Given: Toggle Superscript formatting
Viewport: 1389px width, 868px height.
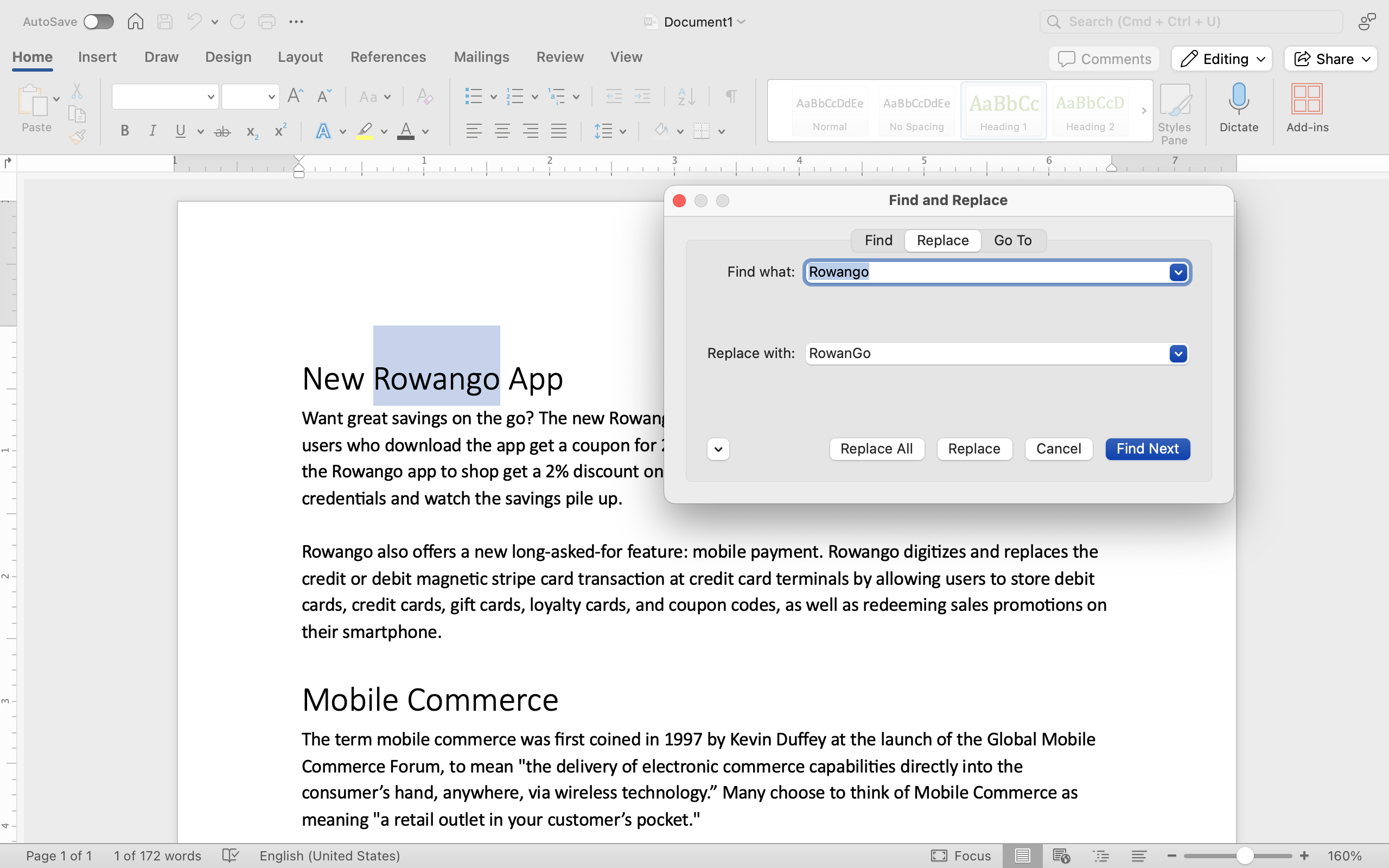Looking at the screenshot, I should click(x=280, y=131).
